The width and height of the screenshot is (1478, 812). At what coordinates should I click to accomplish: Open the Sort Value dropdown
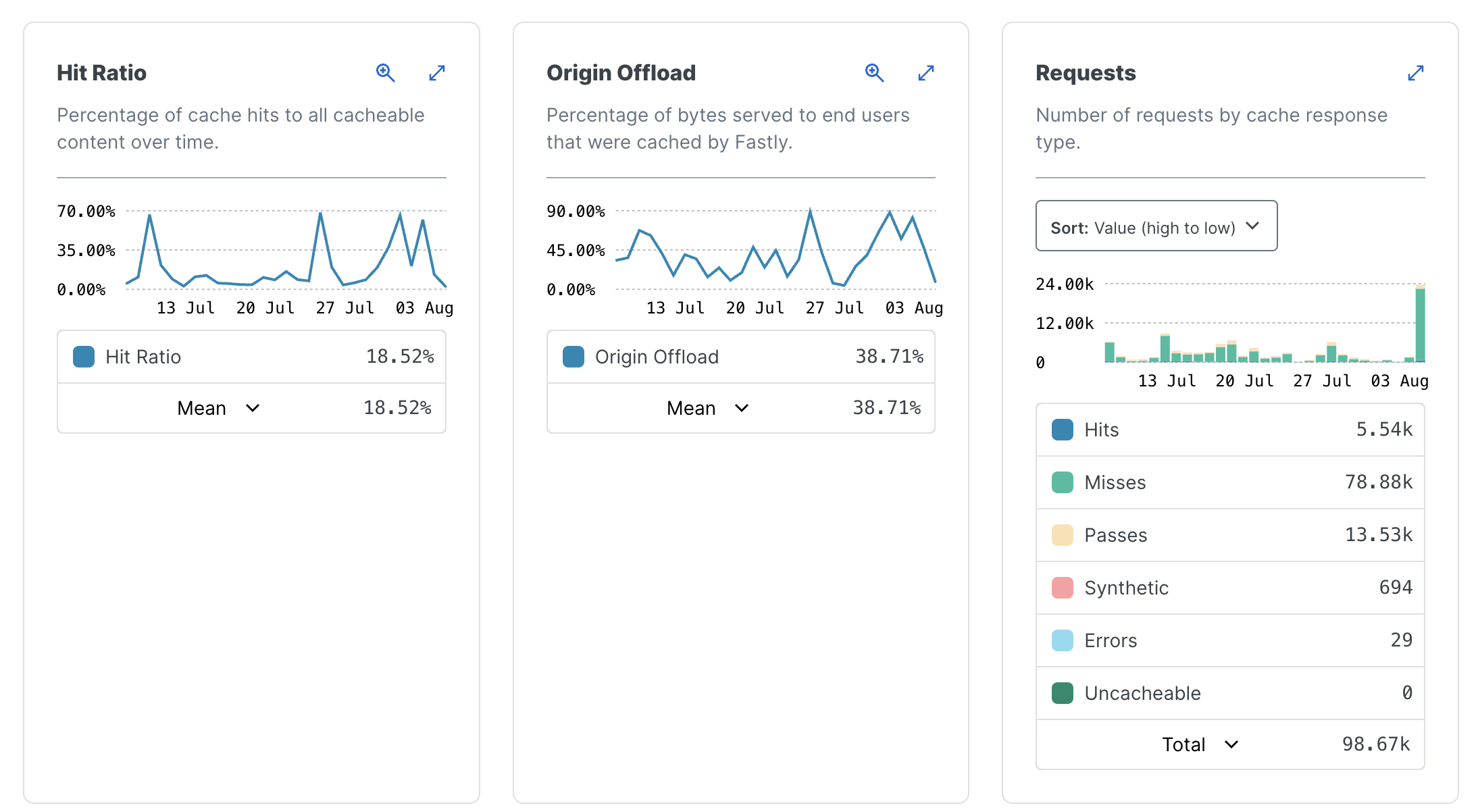(x=1156, y=226)
